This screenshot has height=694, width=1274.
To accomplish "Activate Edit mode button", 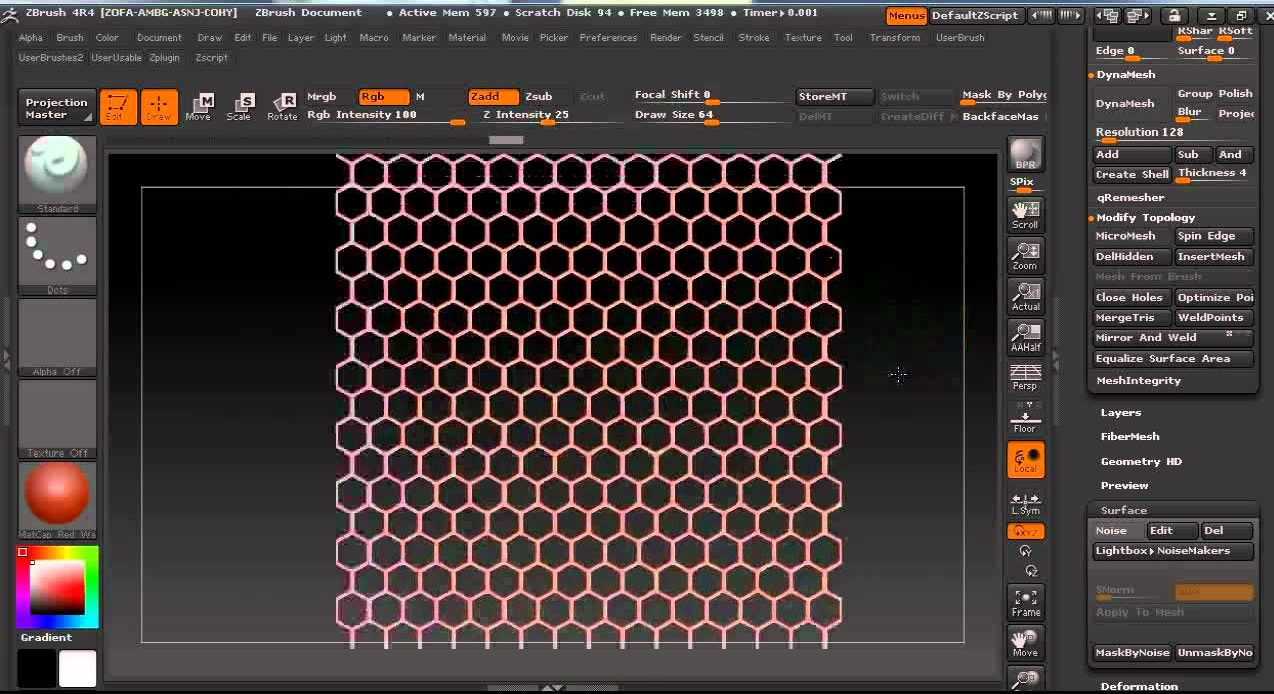I will (x=118, y=107).
